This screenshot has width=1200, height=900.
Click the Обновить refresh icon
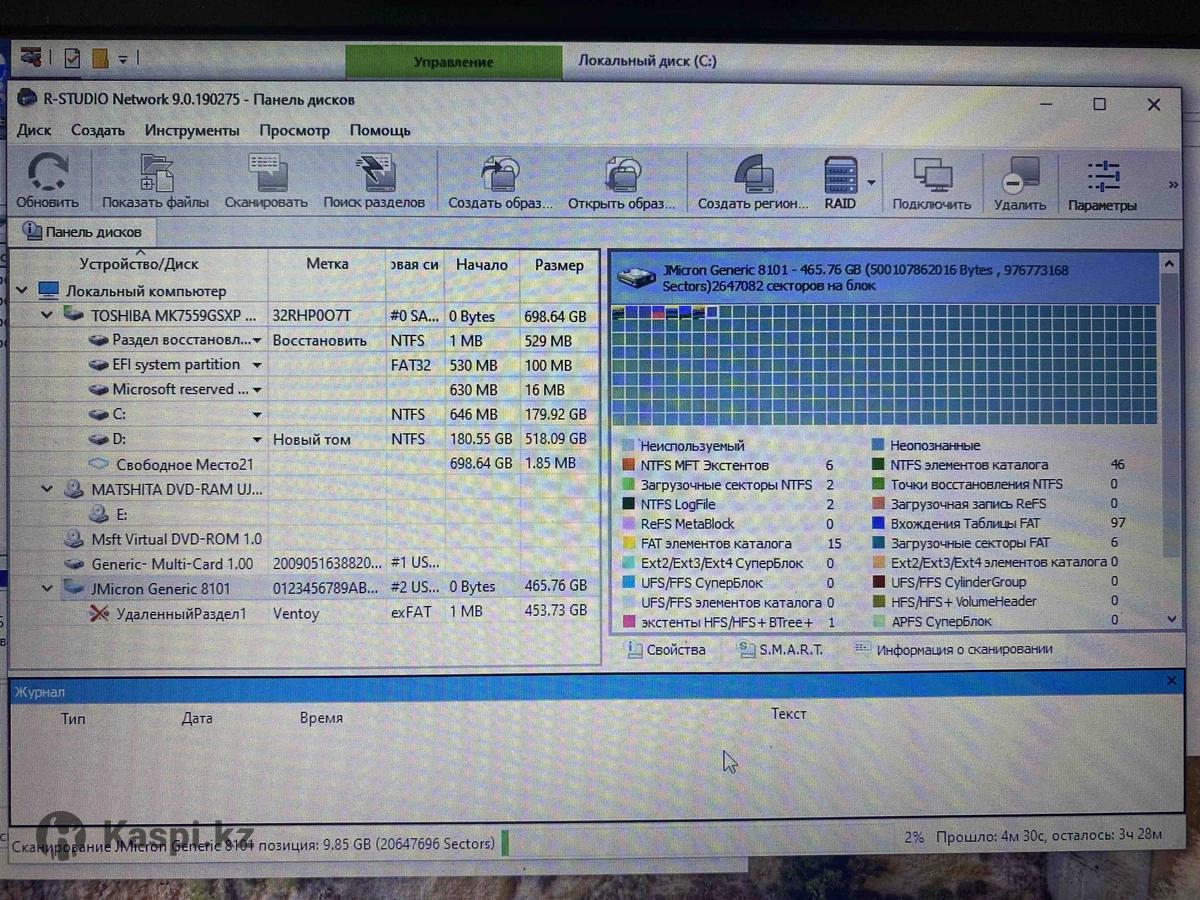coord(47,175)
